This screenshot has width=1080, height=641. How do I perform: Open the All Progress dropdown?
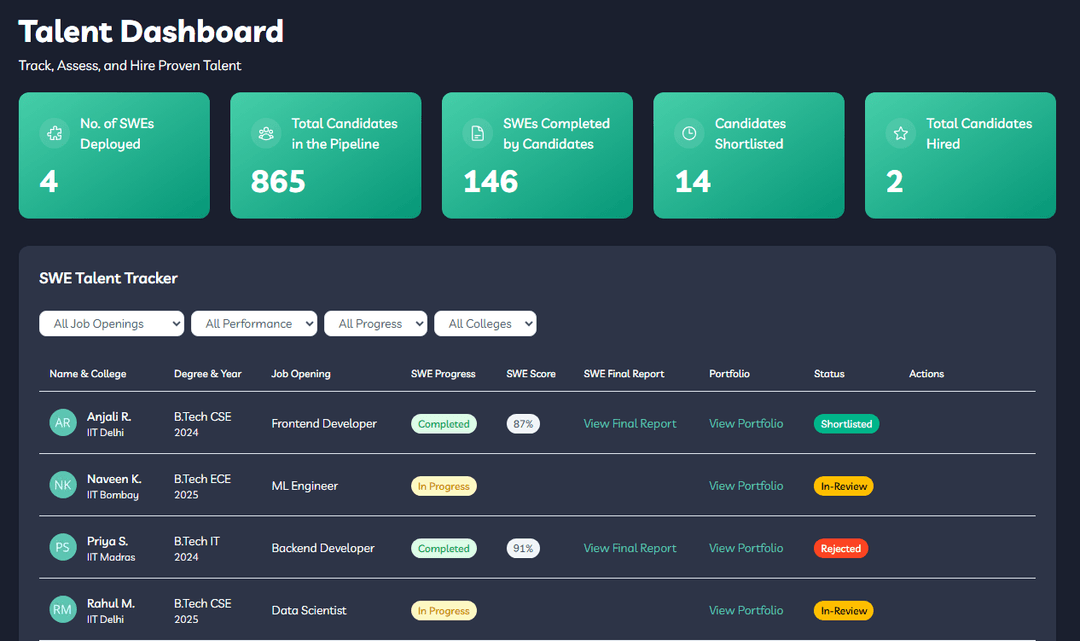click(x=375, y=324)
